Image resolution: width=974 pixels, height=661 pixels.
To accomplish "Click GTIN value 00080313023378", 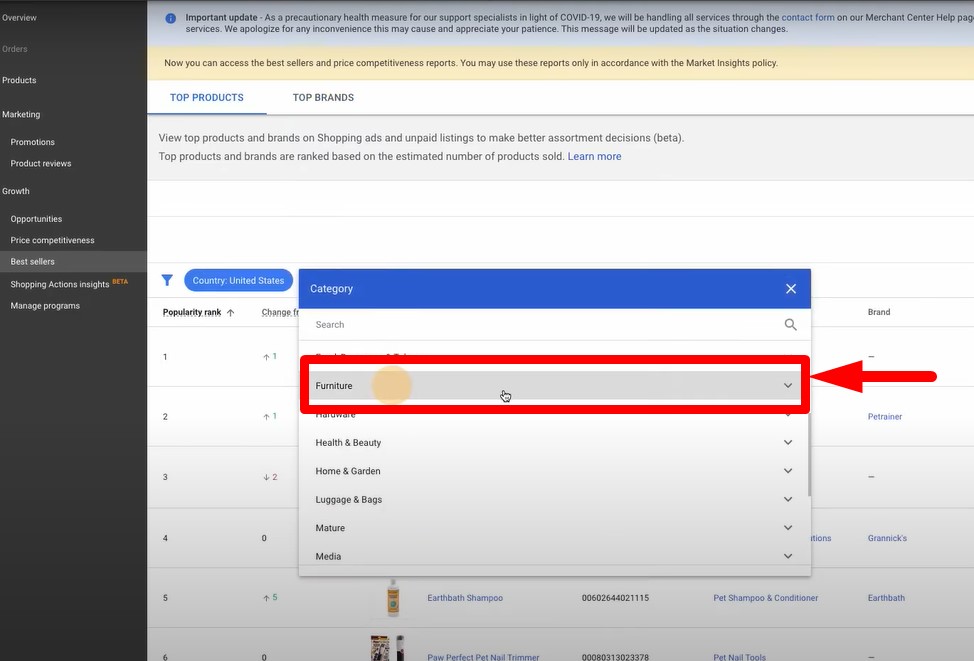I will pos(615,657).
